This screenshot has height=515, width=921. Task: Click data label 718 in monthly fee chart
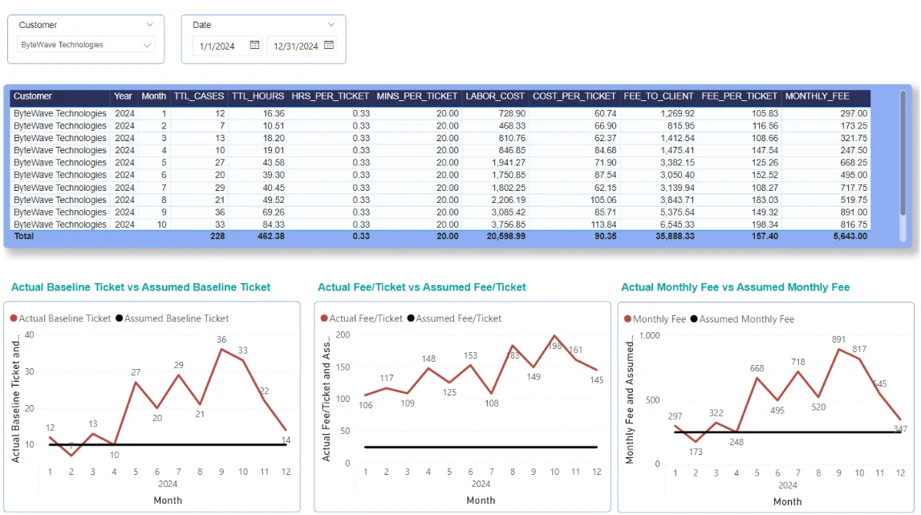[x=798, y=362]
